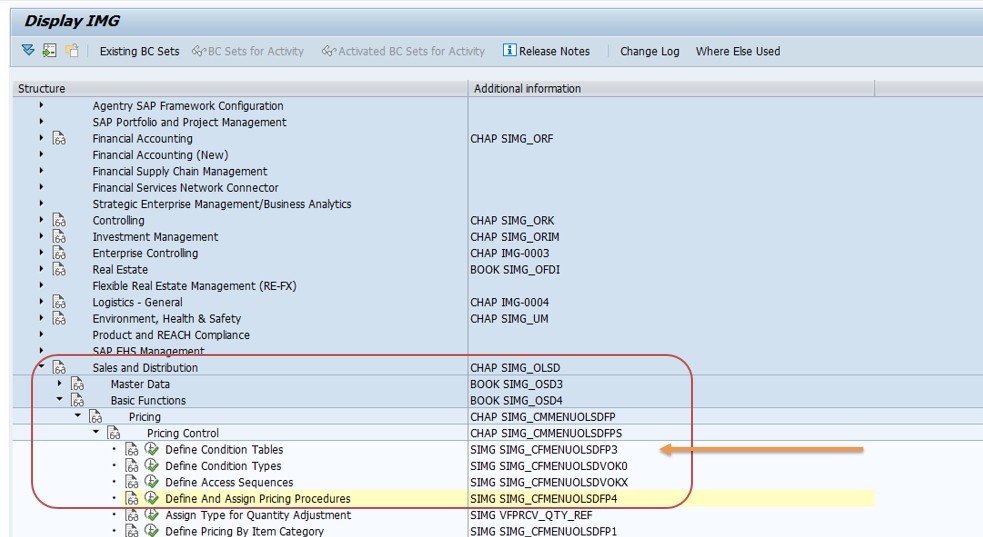Open Existing BC Sets
This screenshot has width=983, height=537.
[139, 51]
